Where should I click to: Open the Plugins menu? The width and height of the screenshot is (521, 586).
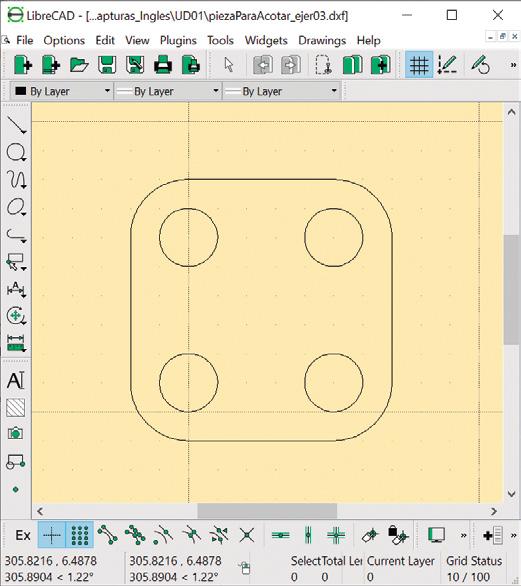(x=178, y=40)
